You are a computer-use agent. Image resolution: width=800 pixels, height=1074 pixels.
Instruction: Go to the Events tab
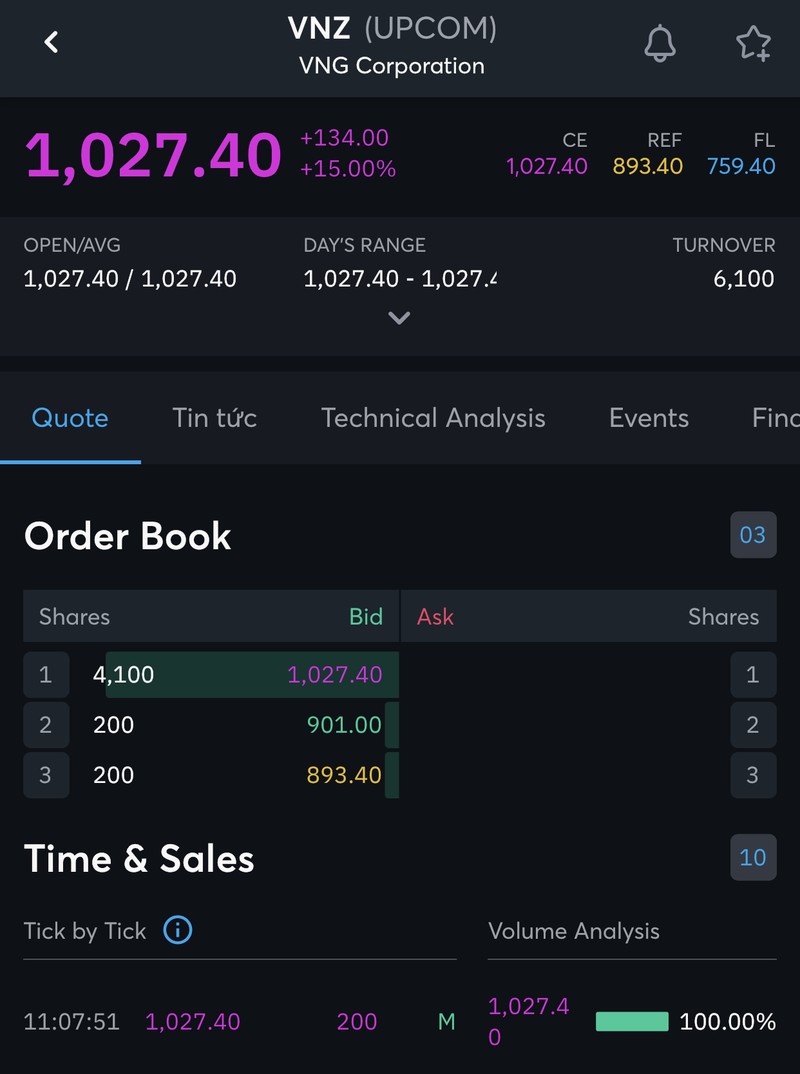coord(648,418)
